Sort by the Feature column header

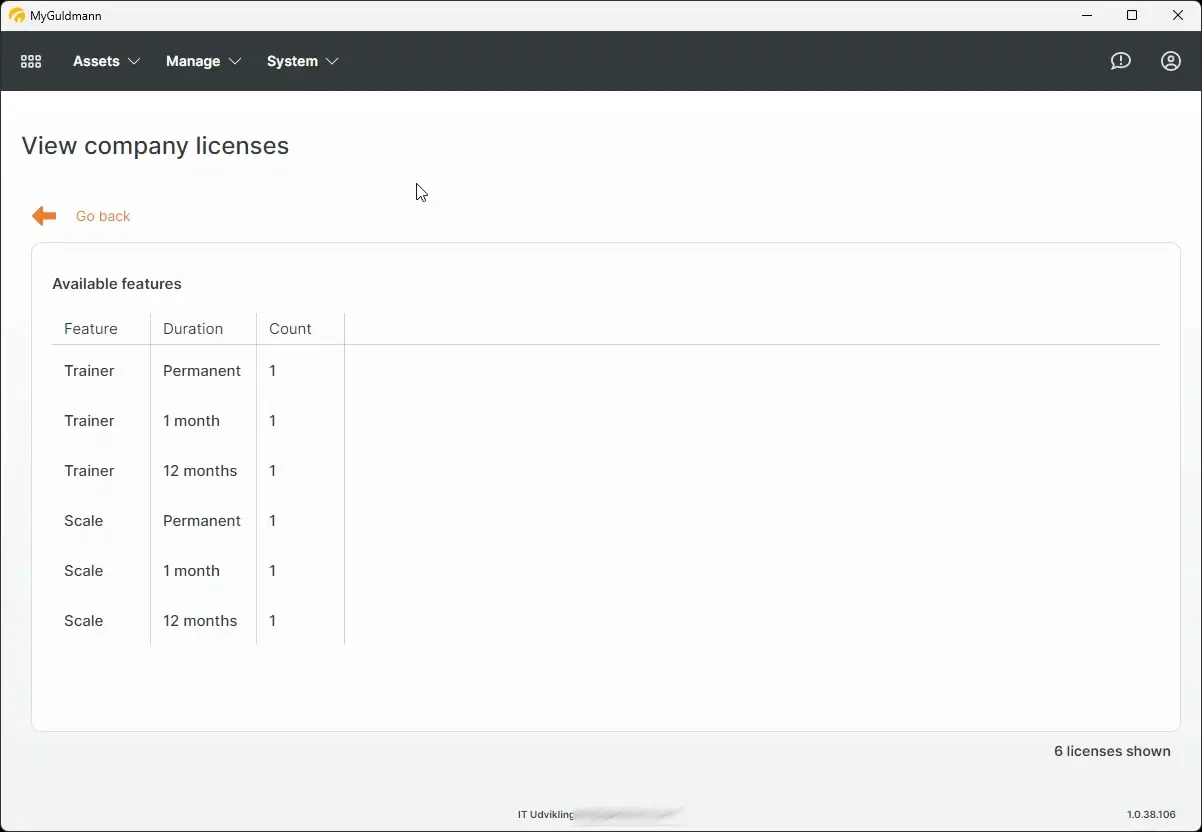pos(91,328)
